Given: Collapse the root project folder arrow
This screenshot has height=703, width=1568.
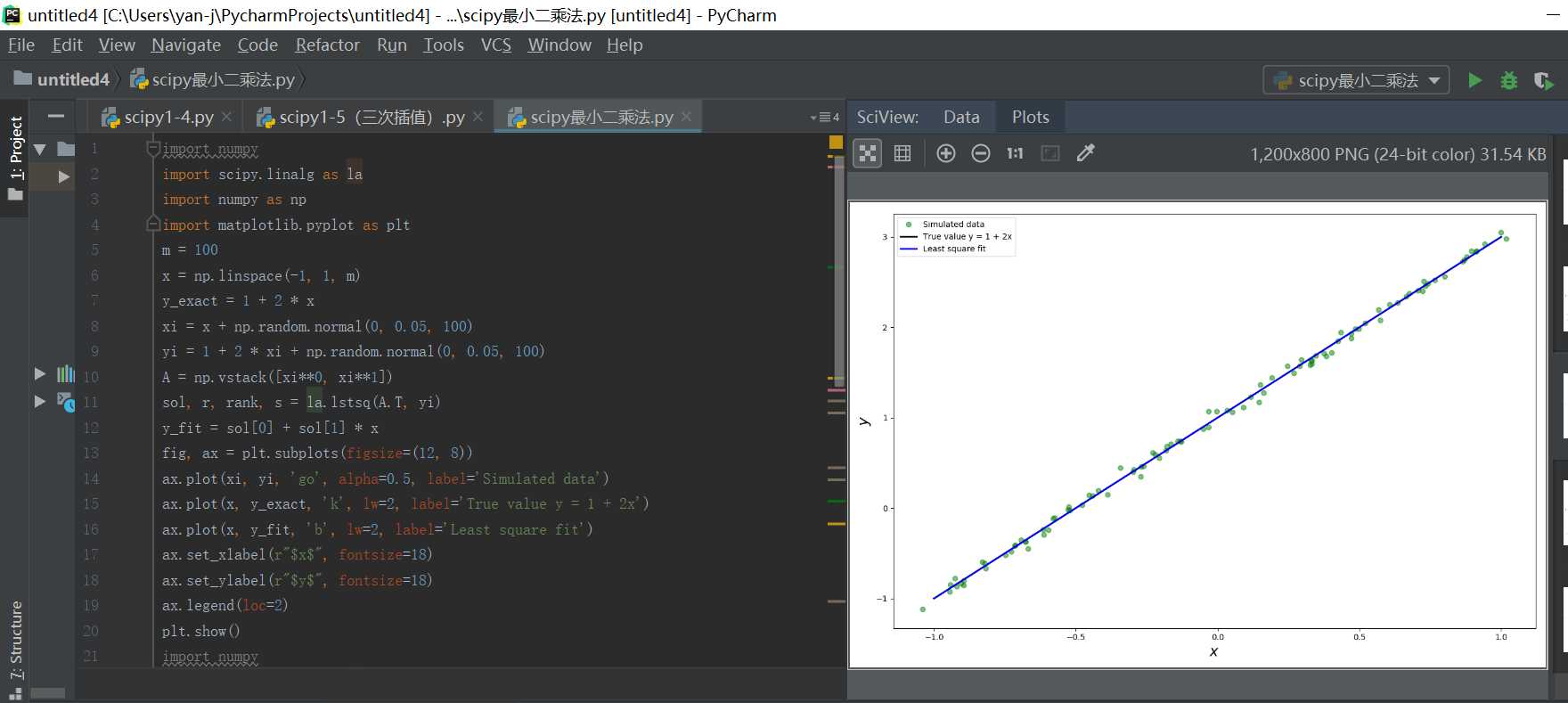Looking at the screenshot, I should [x=40, y=149].
